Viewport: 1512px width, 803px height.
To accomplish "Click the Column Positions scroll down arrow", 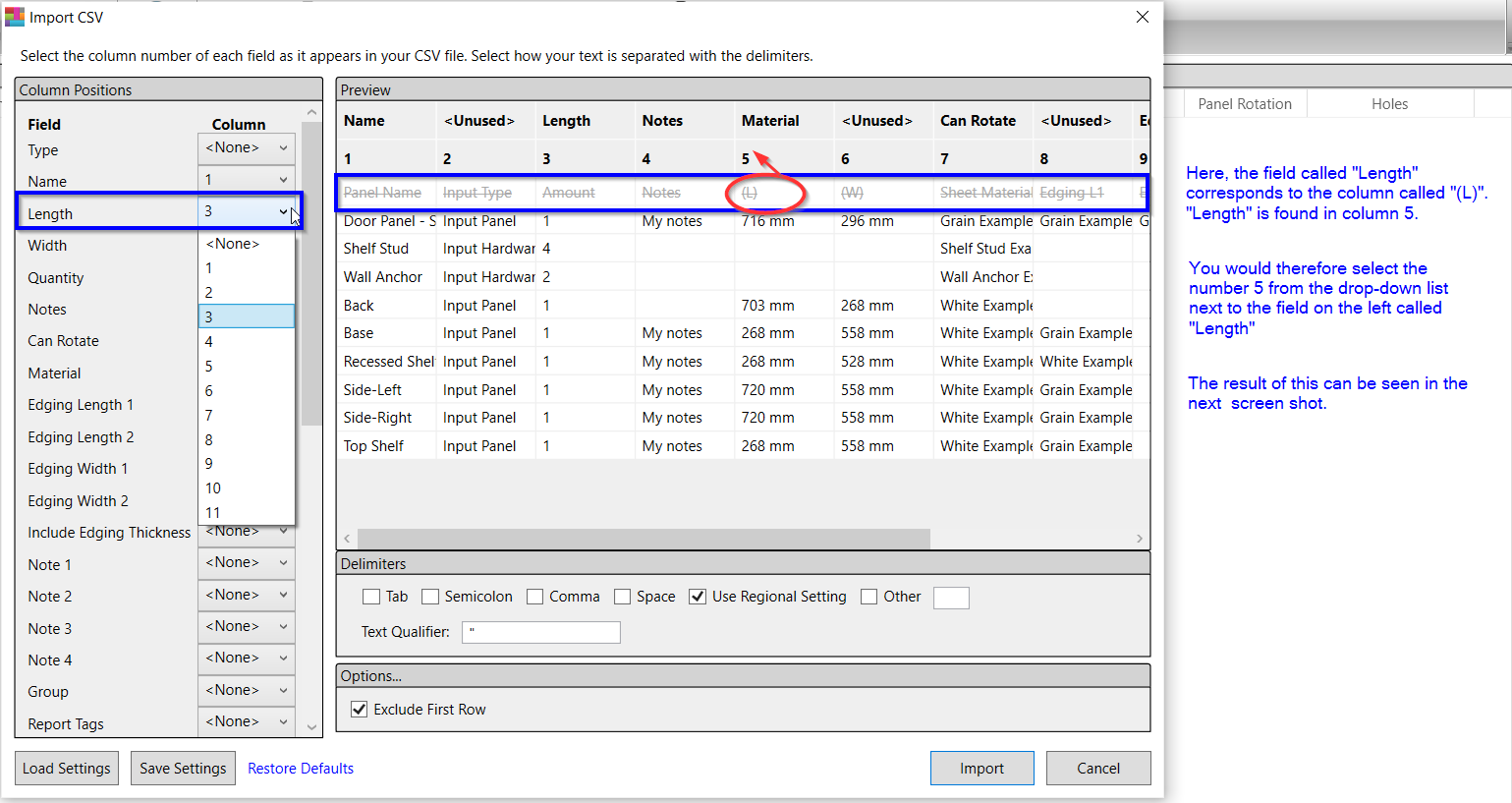I will pos(312,728).
